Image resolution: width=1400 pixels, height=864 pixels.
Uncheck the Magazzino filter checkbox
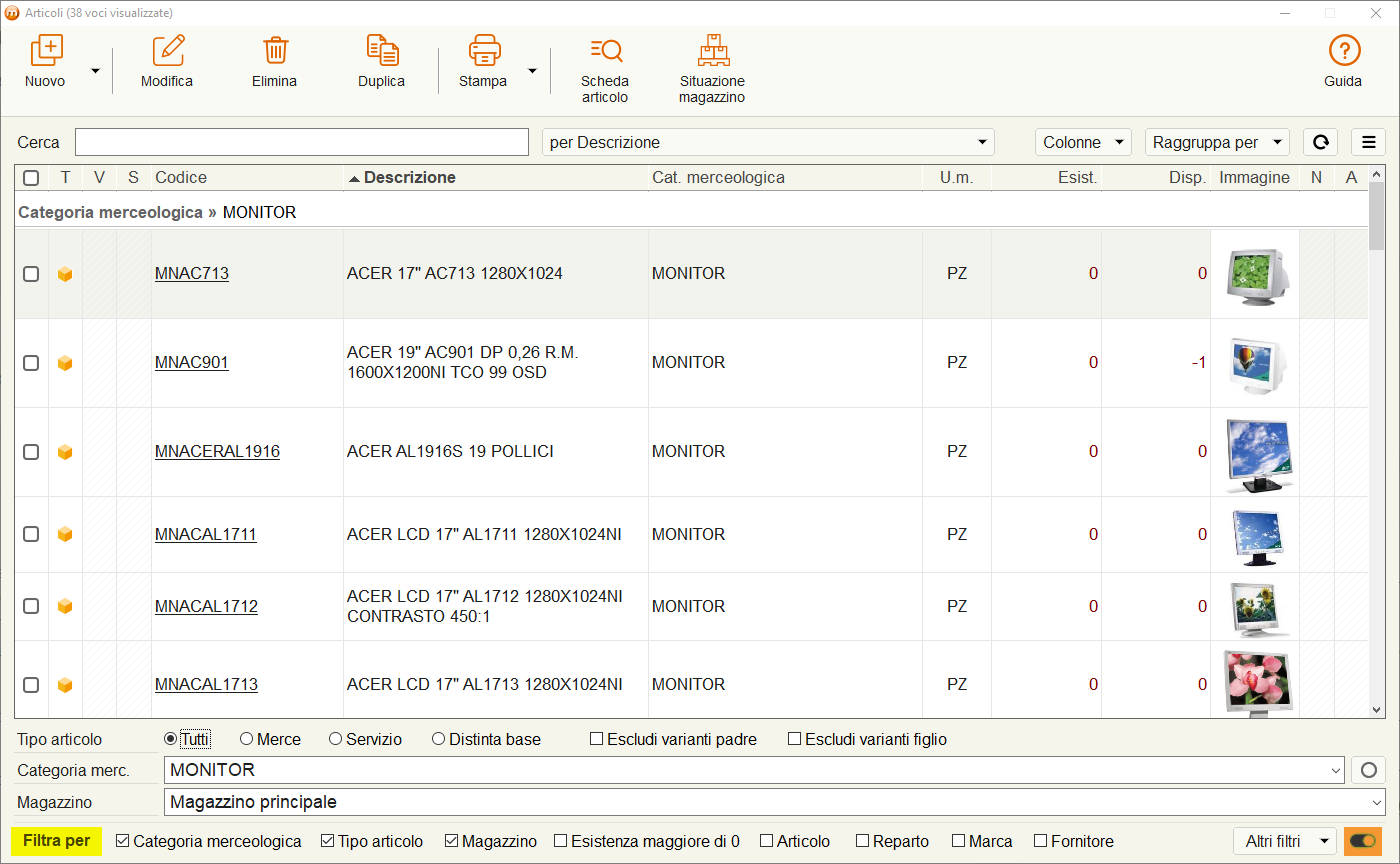(451, 841)
